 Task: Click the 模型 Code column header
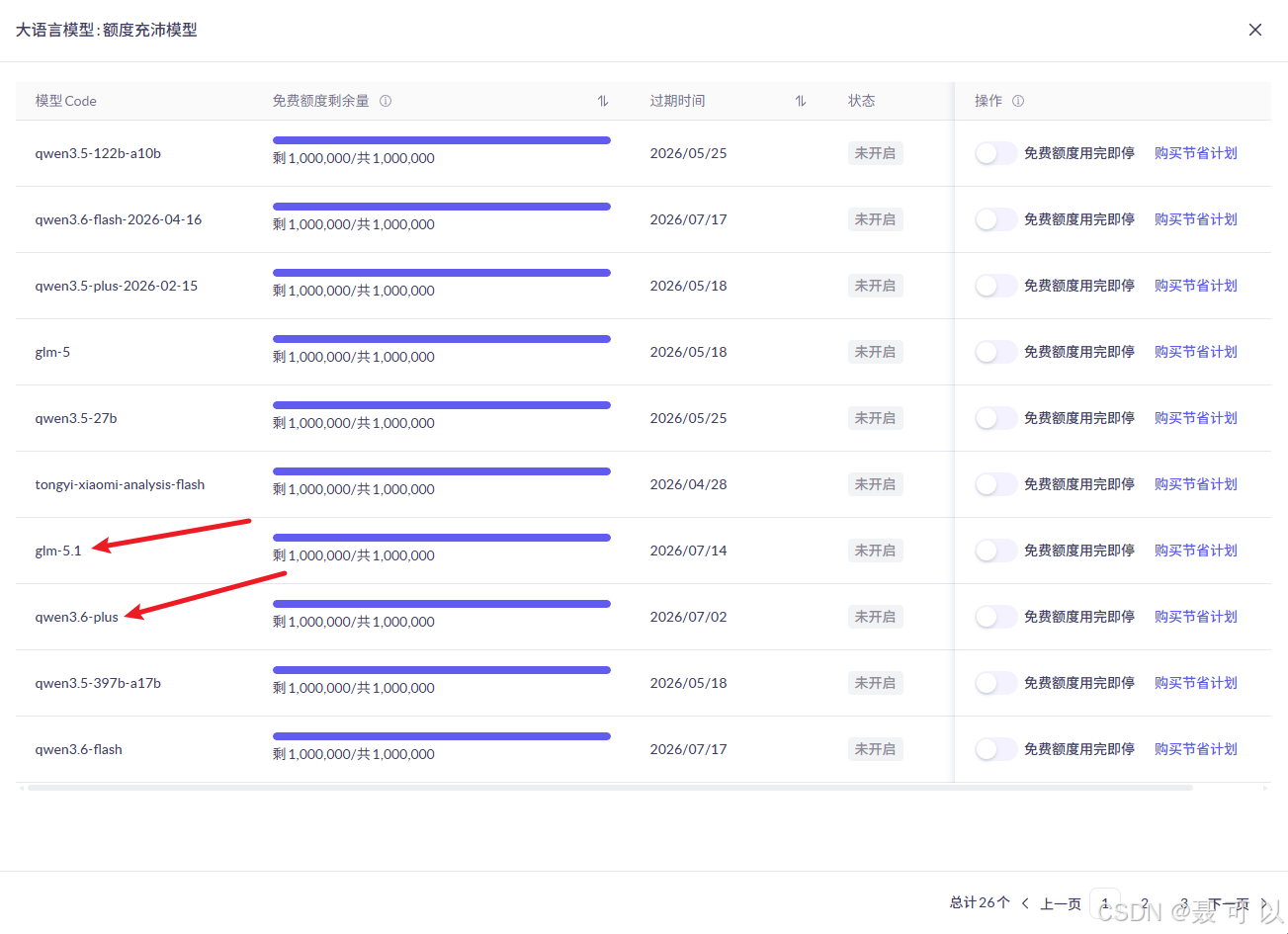[x=66, y=101]
